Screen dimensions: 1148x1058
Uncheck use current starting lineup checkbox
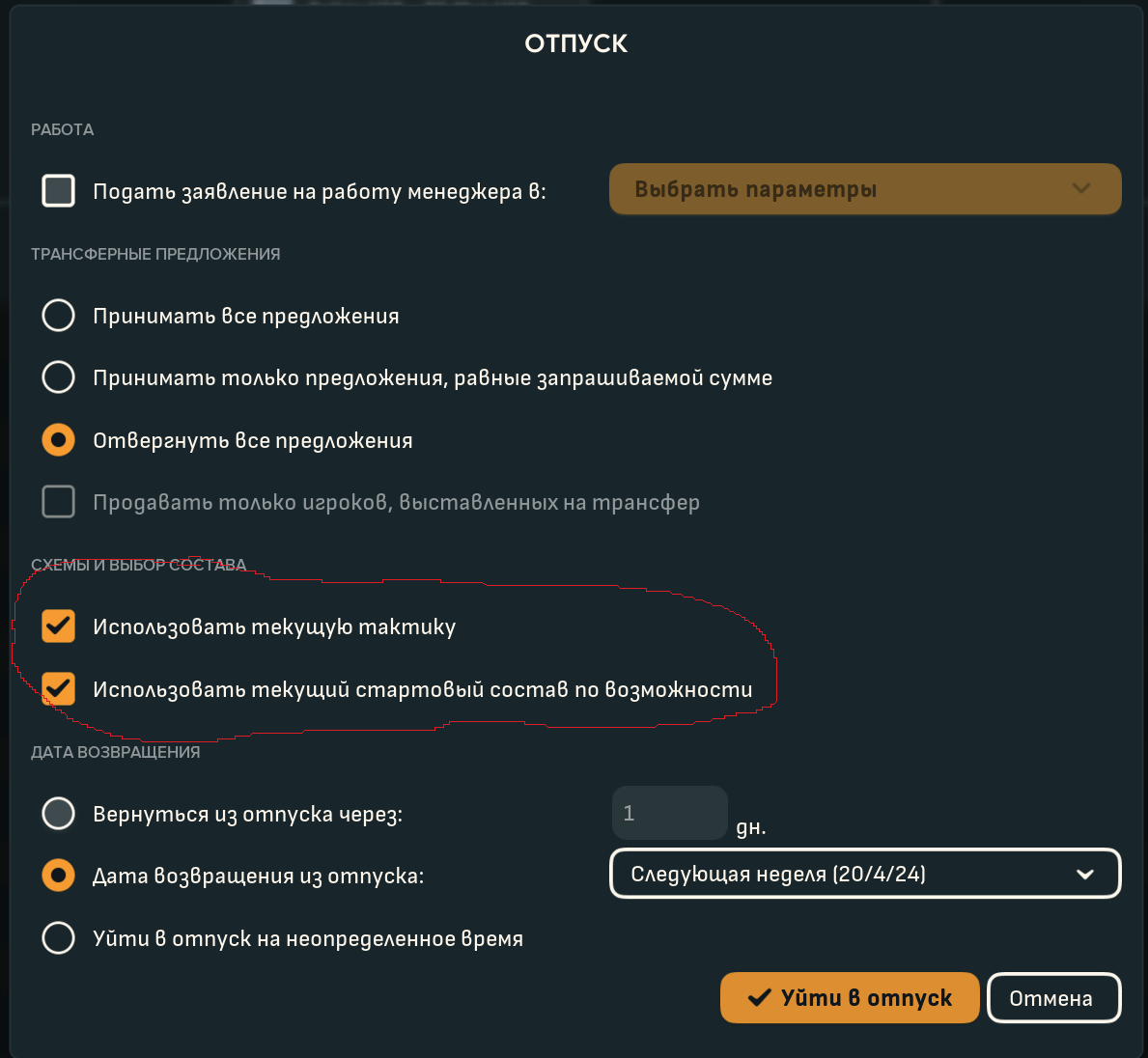[59, 688]
